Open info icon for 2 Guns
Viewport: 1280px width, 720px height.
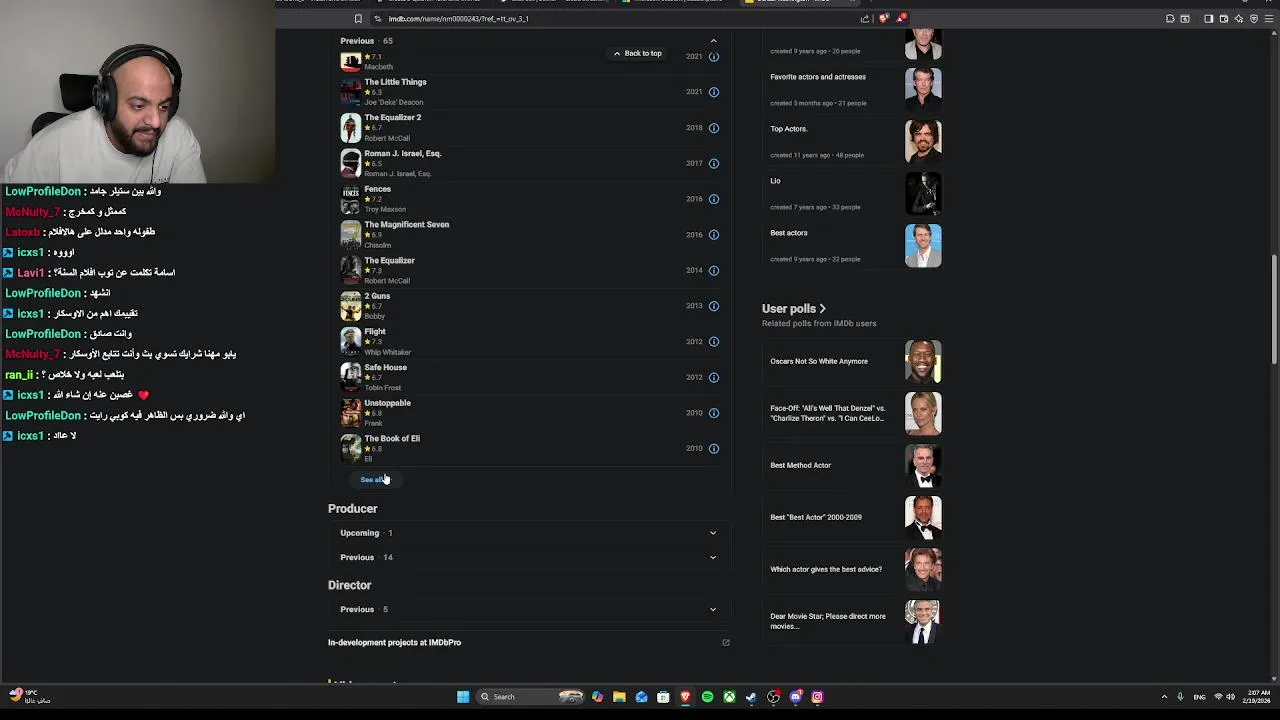click(714, 306)
